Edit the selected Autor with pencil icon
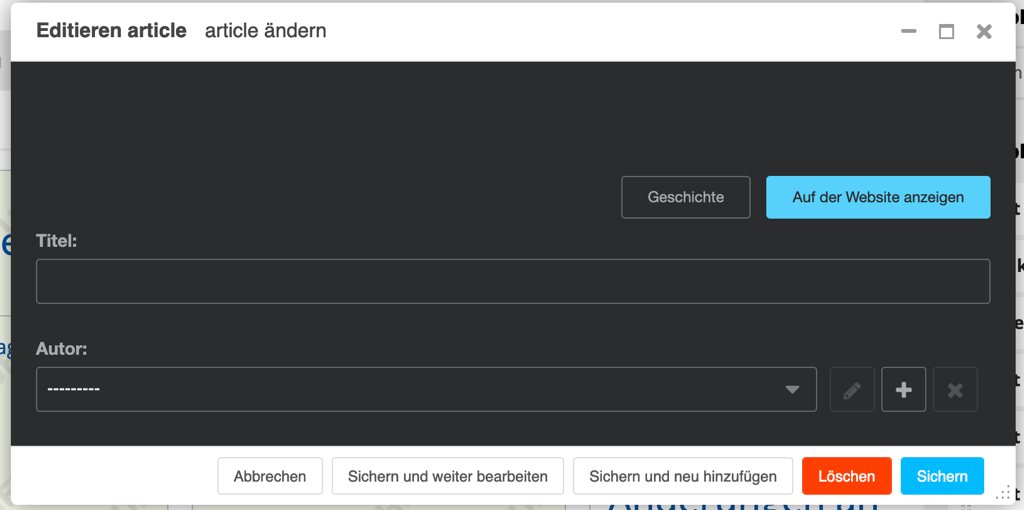The width and height of the screenshot is (1024, 510). (x=852, y=390)
